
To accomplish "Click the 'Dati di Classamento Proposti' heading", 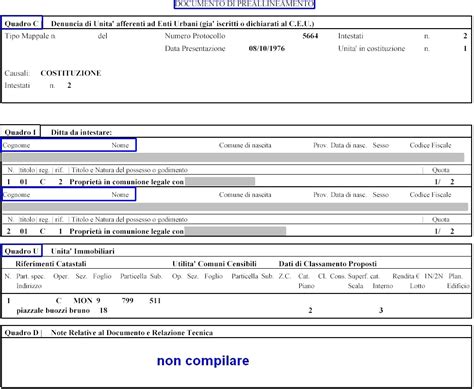I will [x=328, y=264].
